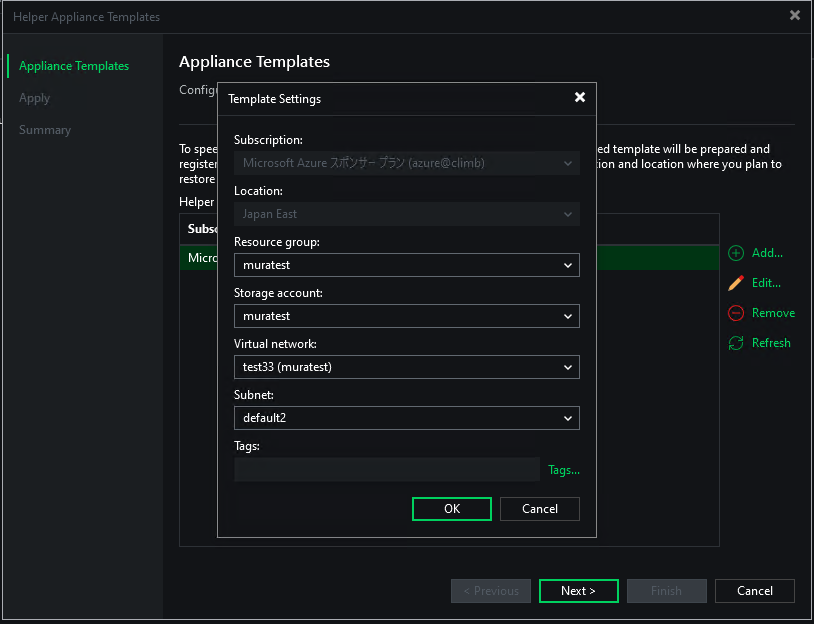
Task: Select the Appliance Templates wizard step
Action: coord(74,66)
